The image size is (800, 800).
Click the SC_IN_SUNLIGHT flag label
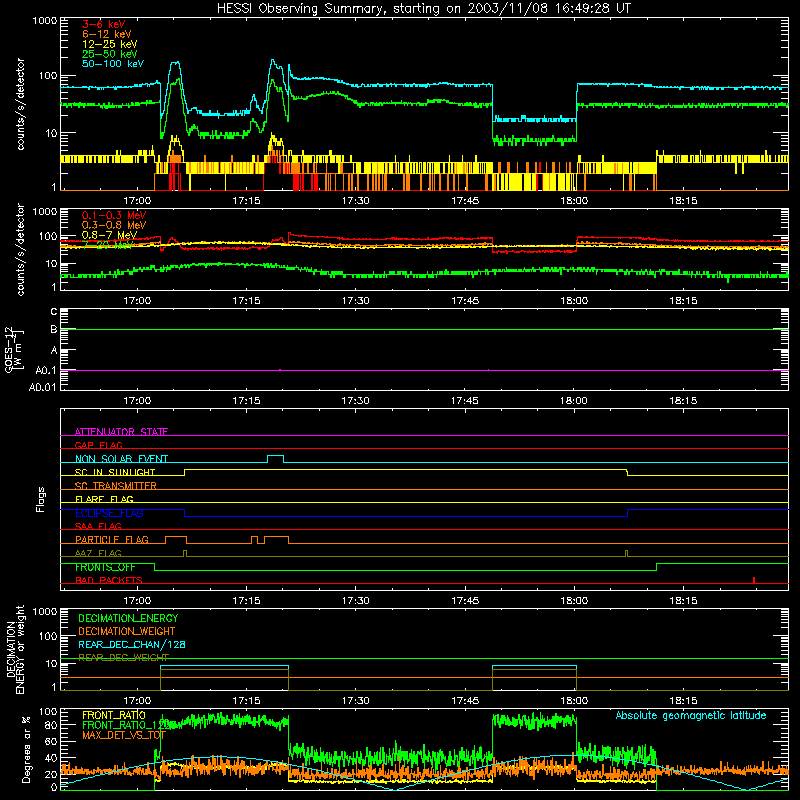pos(115,472)
